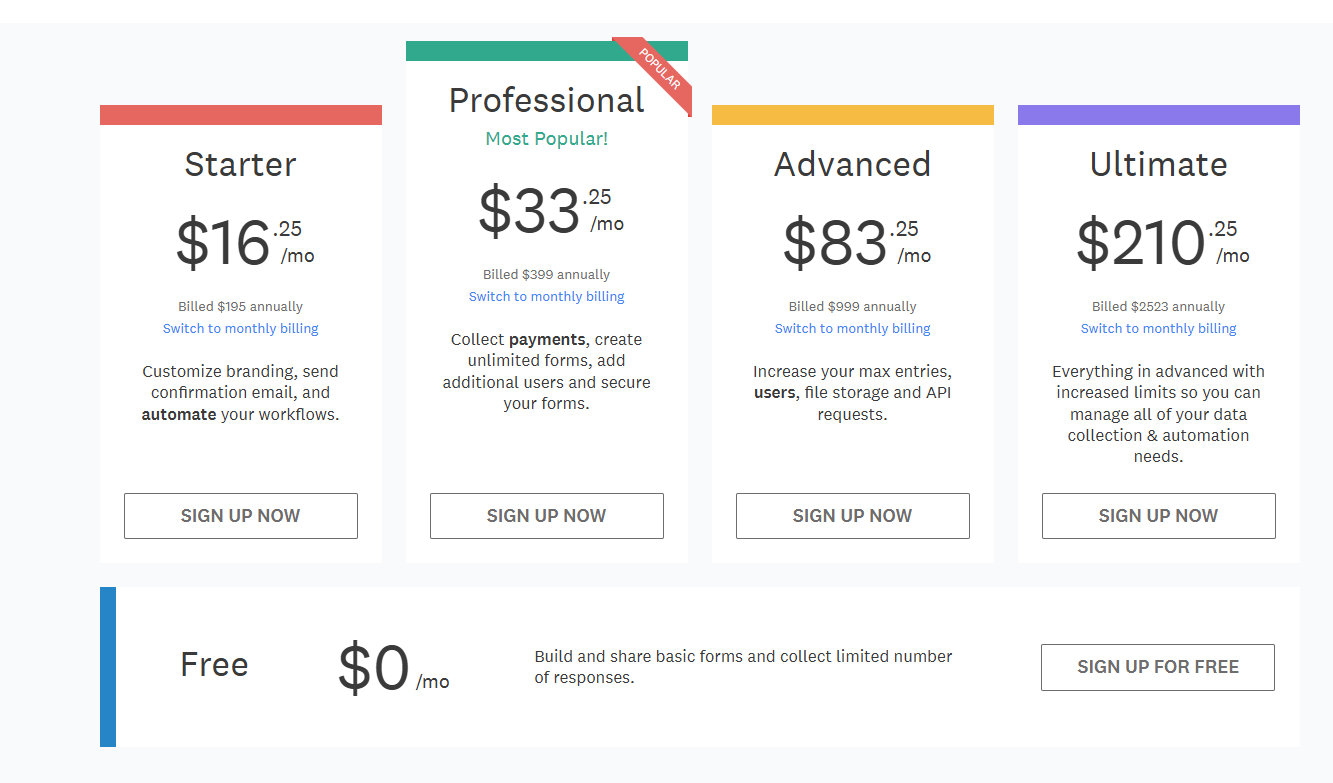The height and width of the screenshot is (783, 1333).
Task: Switch to monthly billing for the Starter plan
Action: coord(240,327)
